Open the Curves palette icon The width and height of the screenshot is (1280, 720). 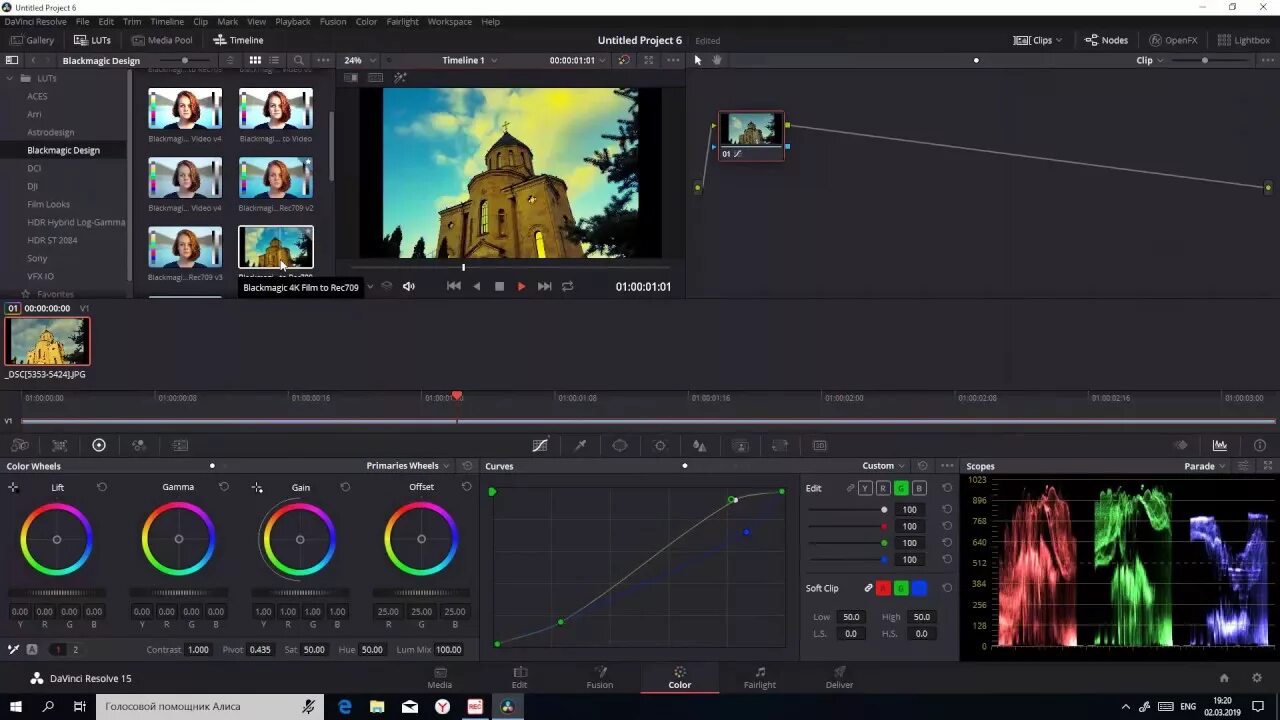tap(540, 446)
